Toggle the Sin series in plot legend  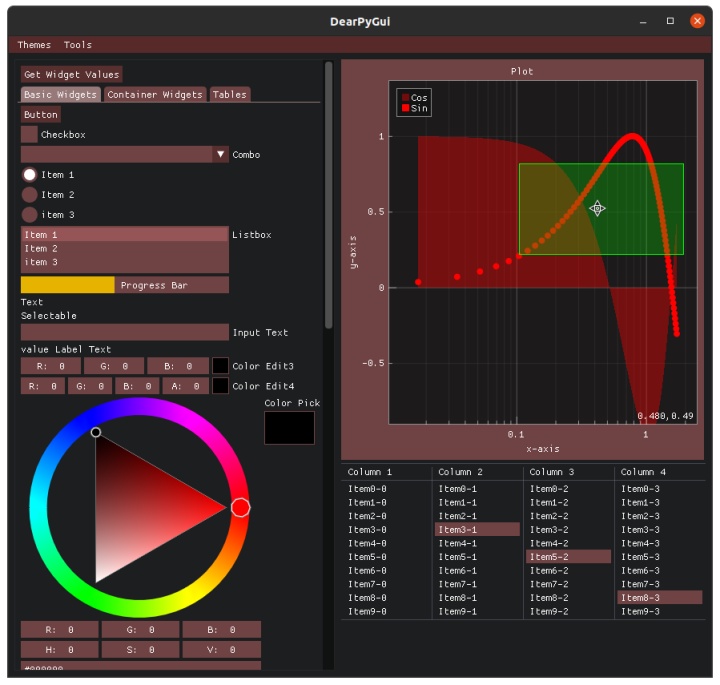(414, 108)
